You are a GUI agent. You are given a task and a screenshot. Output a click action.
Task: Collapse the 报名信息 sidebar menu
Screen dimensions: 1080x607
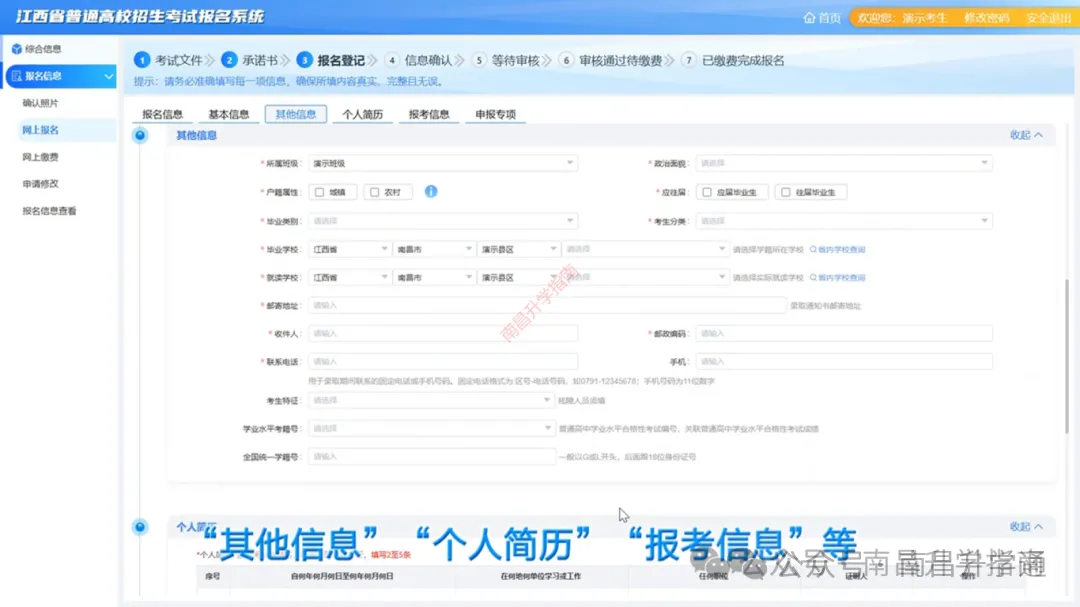[x=61, y=76]
